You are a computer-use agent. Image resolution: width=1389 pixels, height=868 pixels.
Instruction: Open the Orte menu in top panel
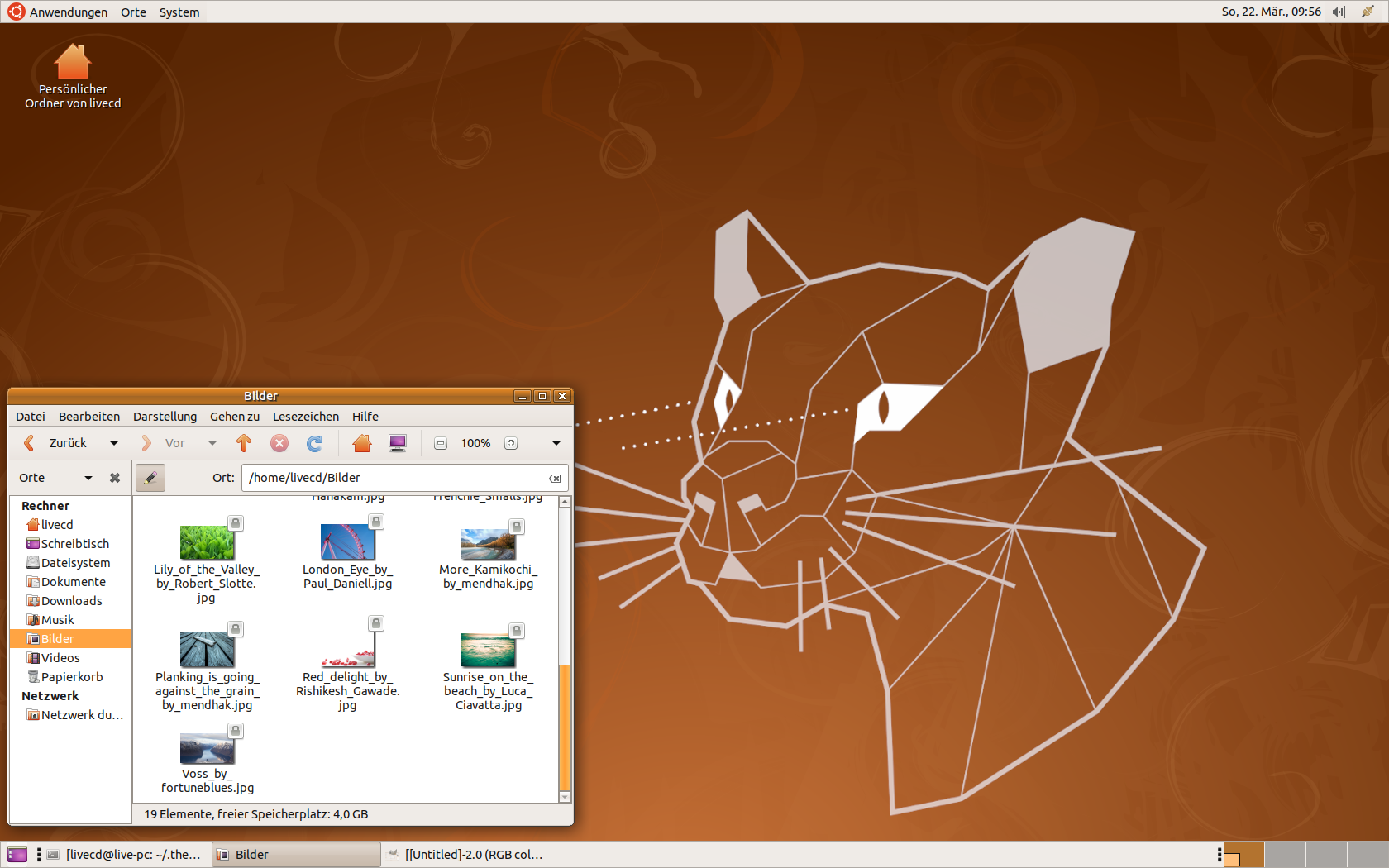click(x=133, y=12)
